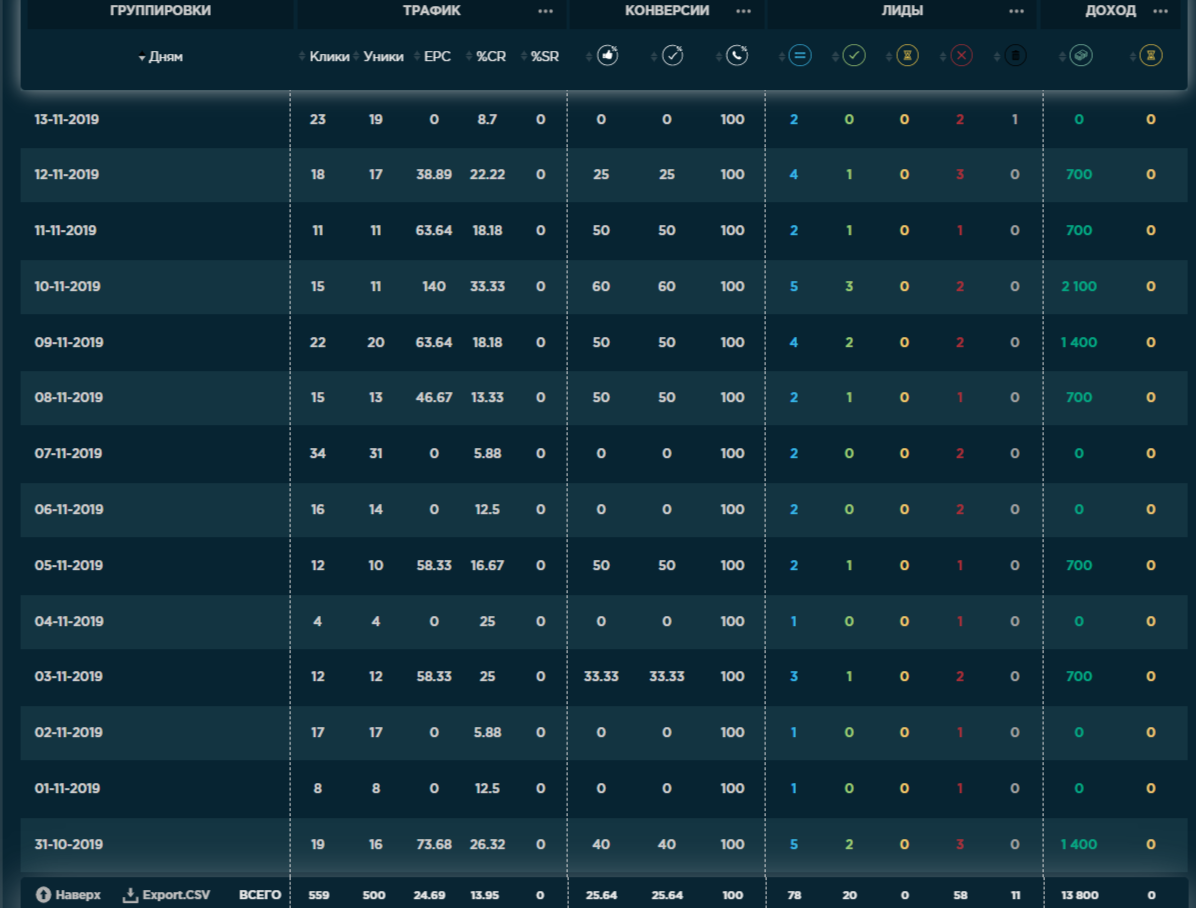The width and height of the screenshot is (1196, 908).
Task: Click the ДОХОД section header
Action: coord(1111,11)
